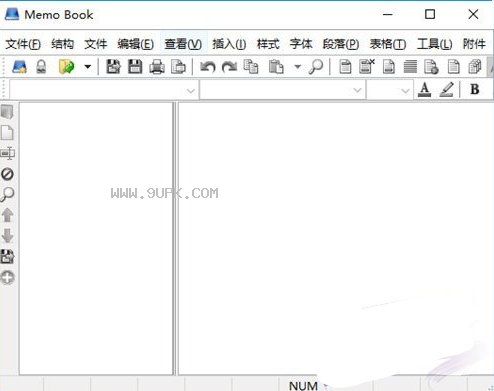Screen dimensions: 494x391
Task: Click the page with gear icon
Action: (x=431, y=66)
